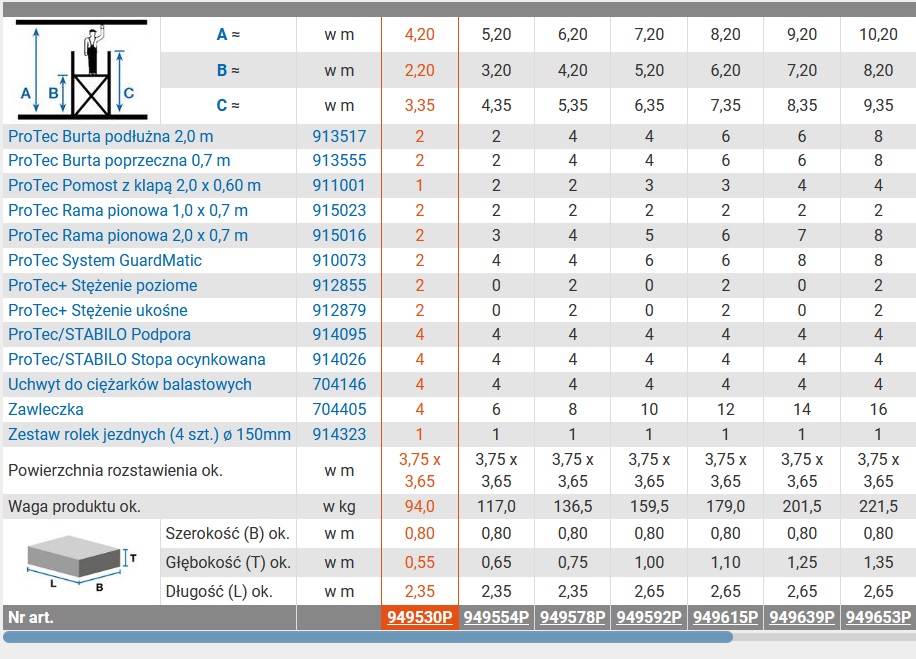Viewport: 916px width, 659px height.
Task: Click the 'A ≈' working height label
Action: pos(228,34)
